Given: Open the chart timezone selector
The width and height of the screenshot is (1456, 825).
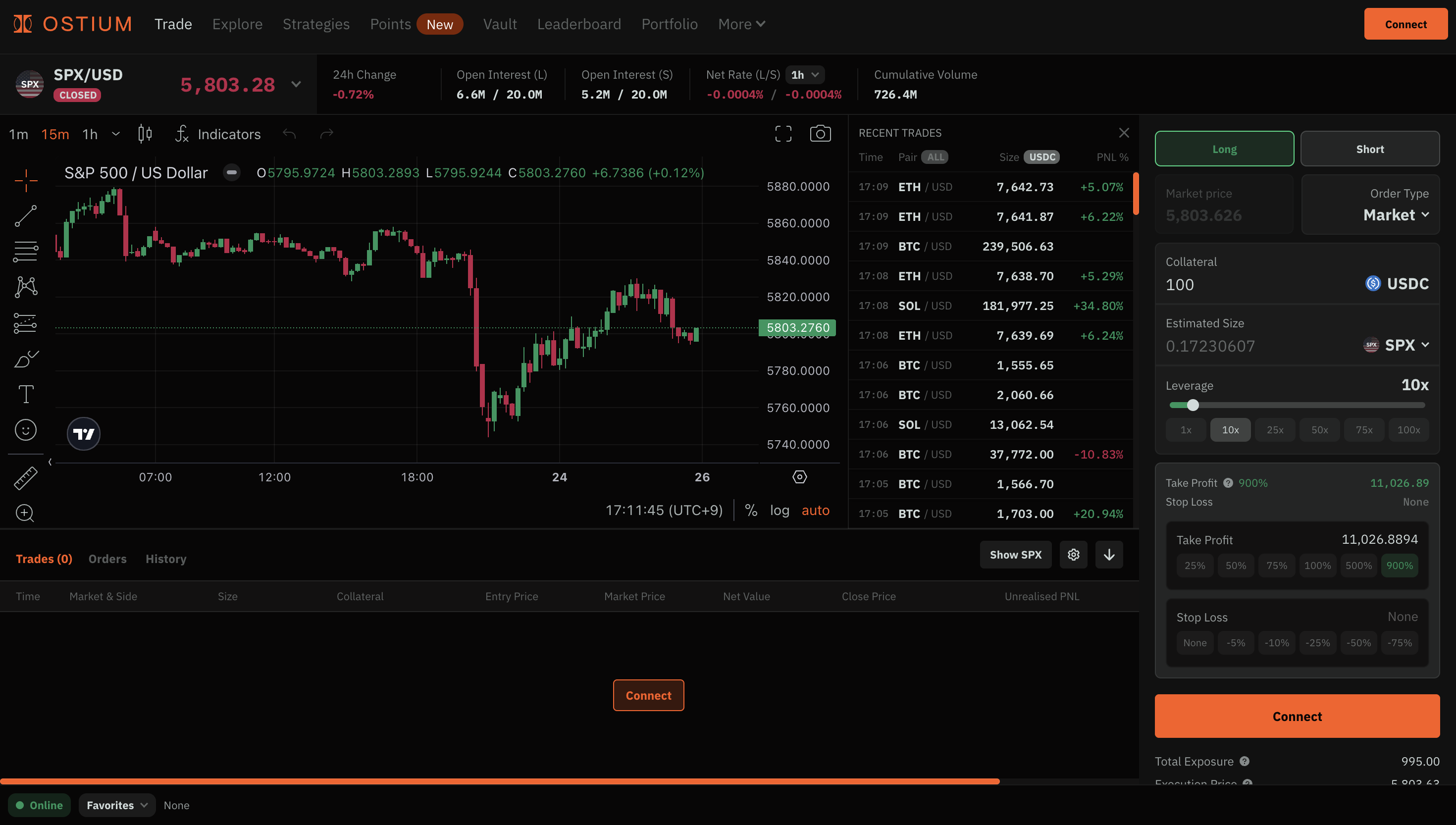Looking at the screenshot, I should [664, 511].
